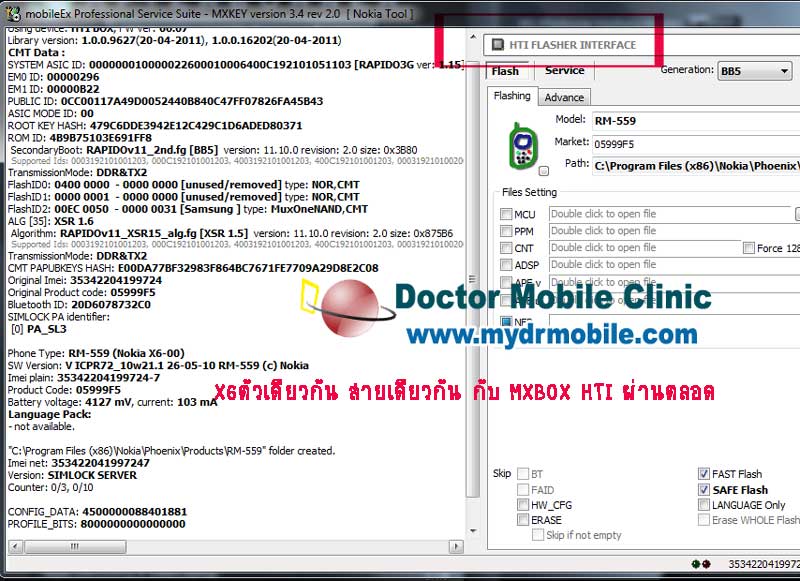
Task: Open the Generation BB5 dropdown
Action: click(x=755, y=71)
